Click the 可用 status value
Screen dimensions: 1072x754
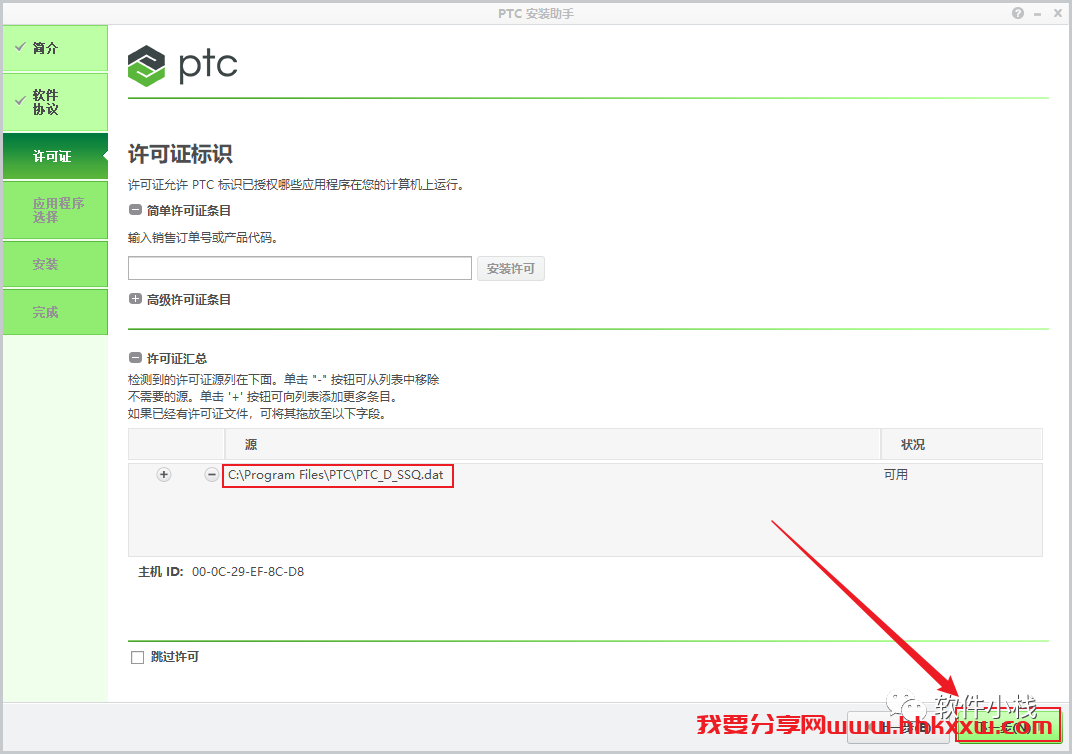coord(896,474)
